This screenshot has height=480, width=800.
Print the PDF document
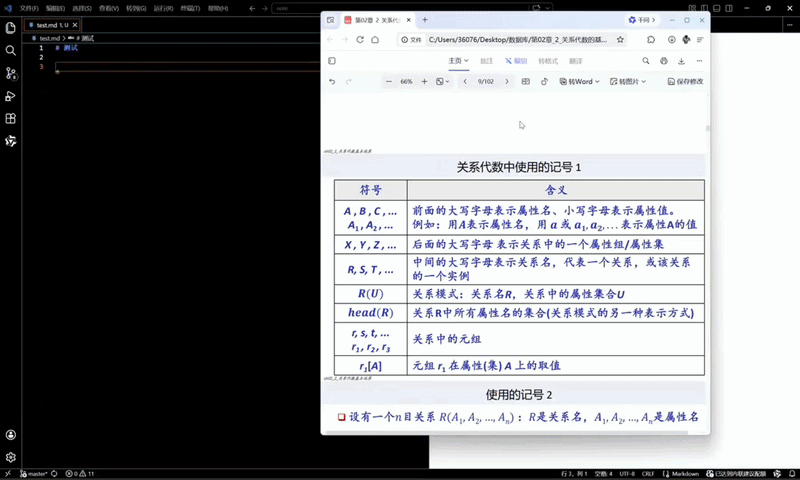coord(663,61)
